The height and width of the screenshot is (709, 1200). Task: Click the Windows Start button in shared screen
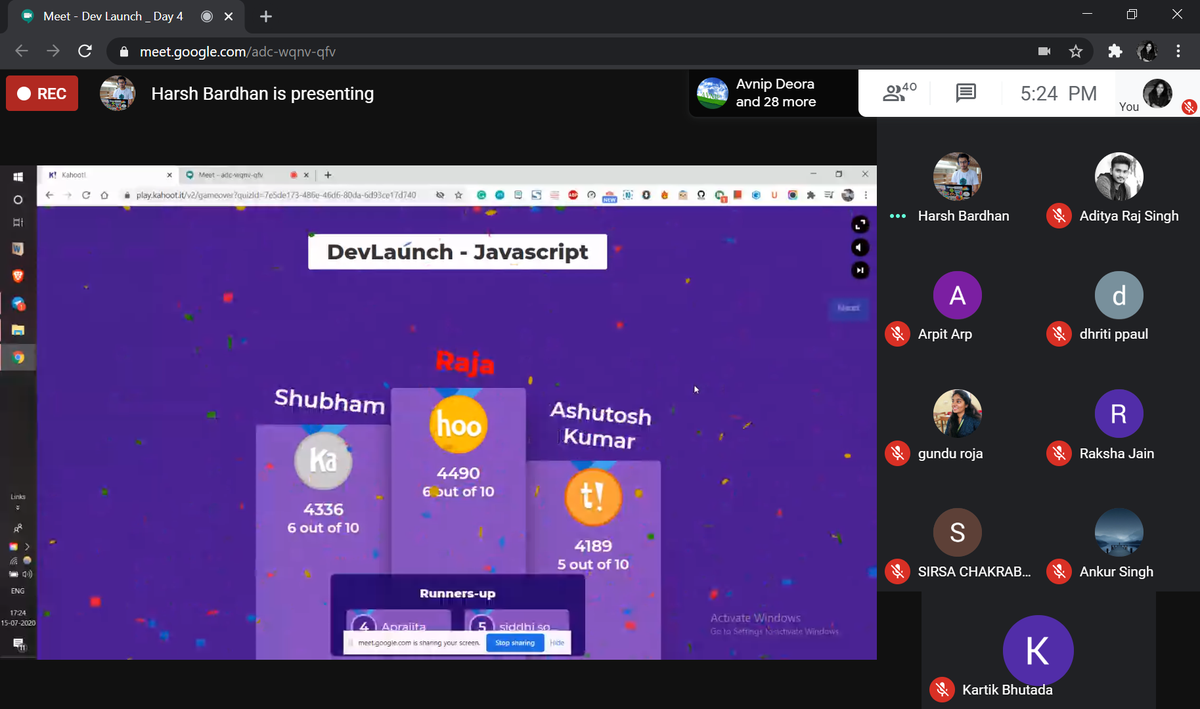click(18, 177)
